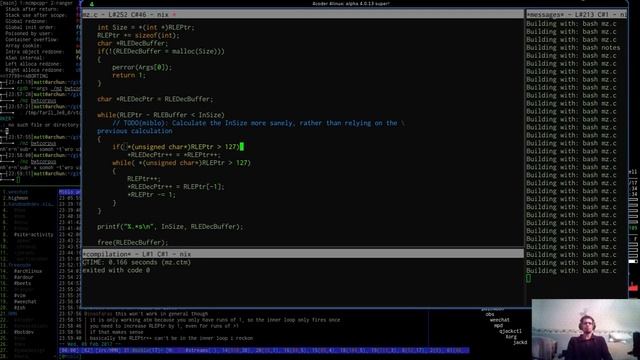The image size is (640, 360).
Task: Click '*RLEDecPtr++ = *RLEPtr++;' line
Action: 174,155
